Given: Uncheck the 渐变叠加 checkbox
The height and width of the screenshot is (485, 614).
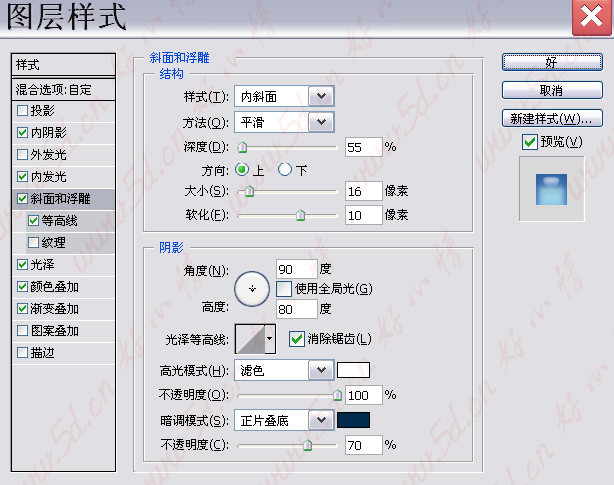Looking at the screenshot, I should point(22,308).
